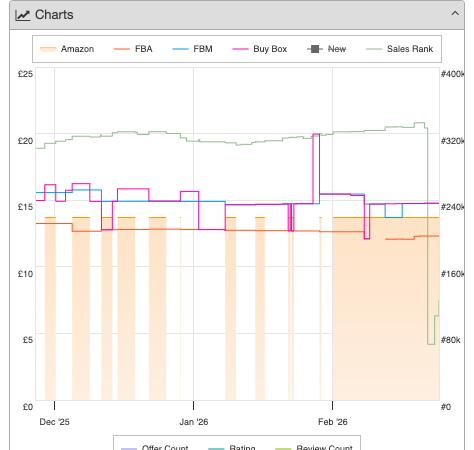The image size is (474, 450).
Task: Toggle the FBM series in the legend
Action: (x=192, y=49)
